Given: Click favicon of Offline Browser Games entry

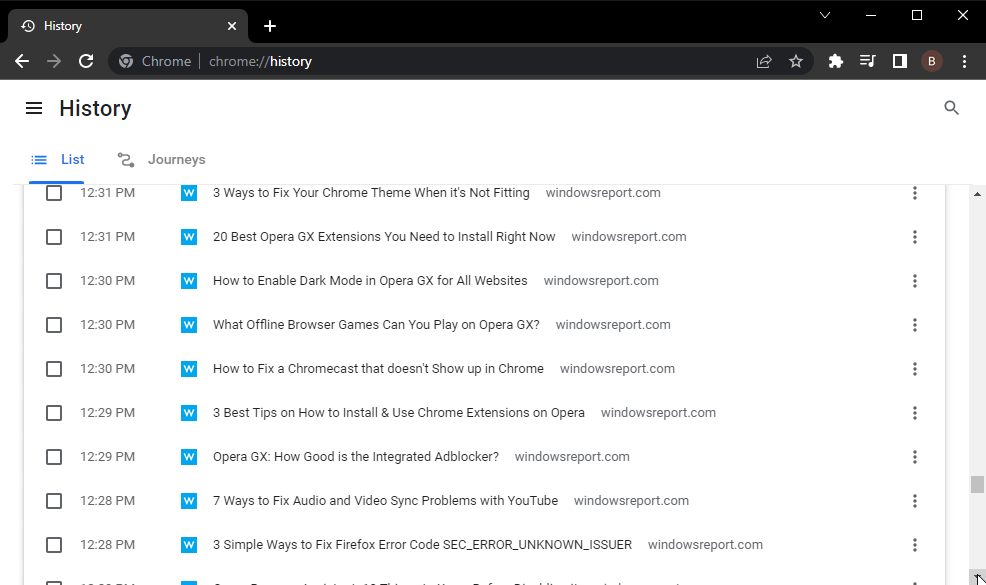Looking at the screenshot, I should click(189, 325).
